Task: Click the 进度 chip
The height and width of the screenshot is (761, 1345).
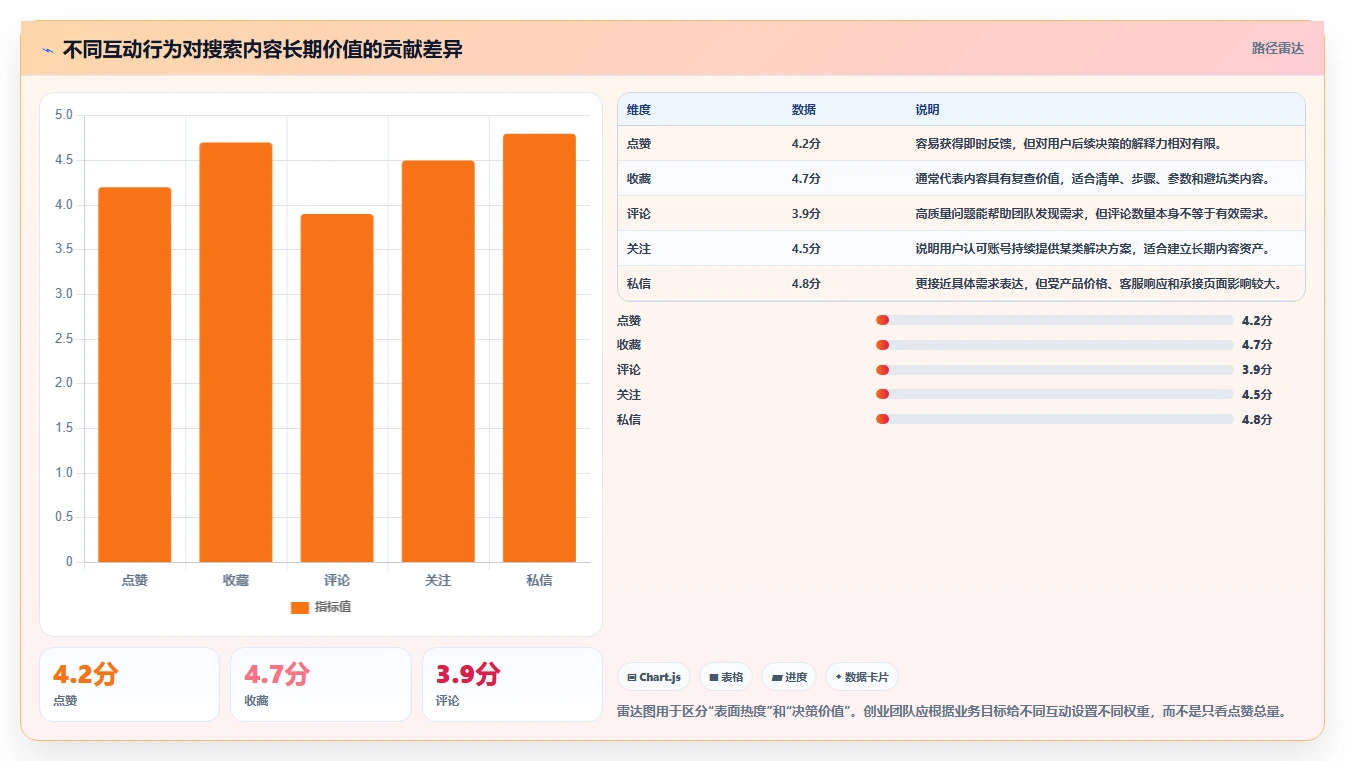Action: [789, 677]
